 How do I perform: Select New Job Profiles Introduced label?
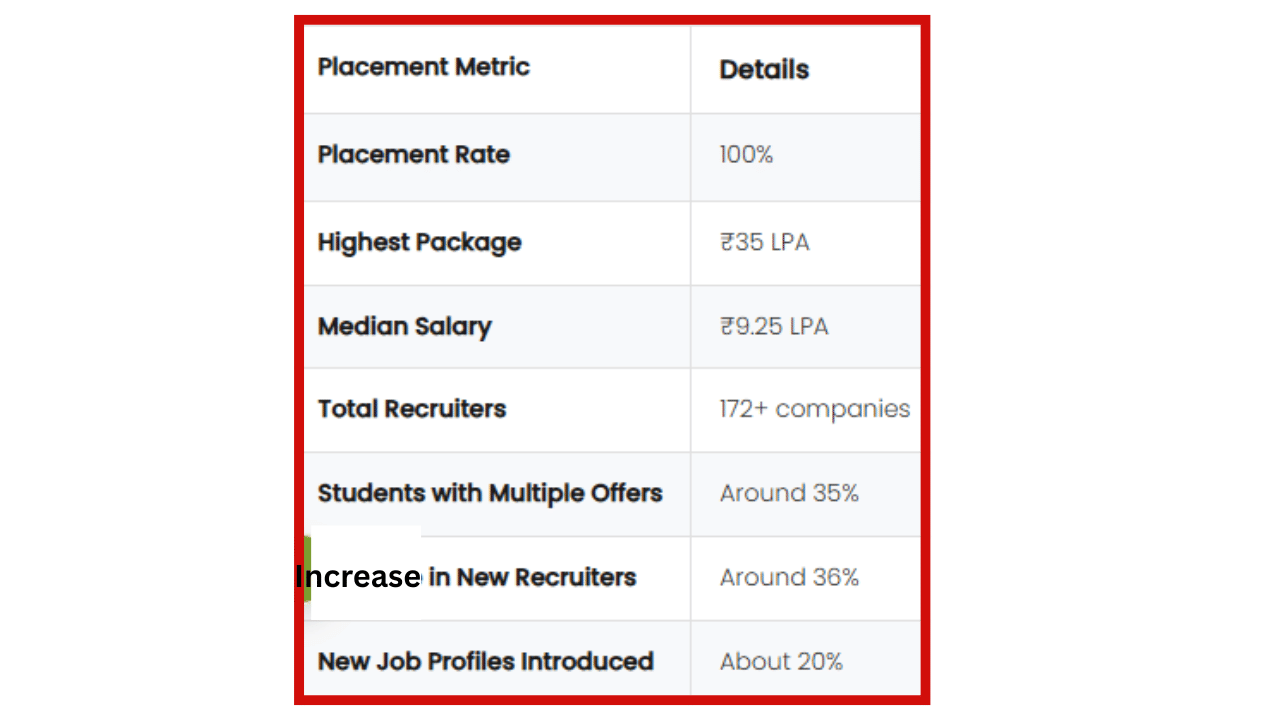tap(485, 661)
